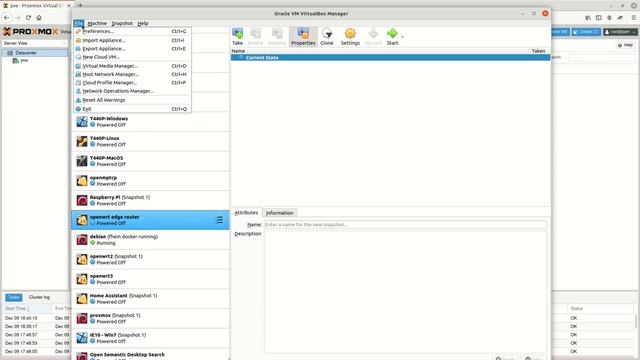
Task: Click the Name column header
Action: pos(238,51)
